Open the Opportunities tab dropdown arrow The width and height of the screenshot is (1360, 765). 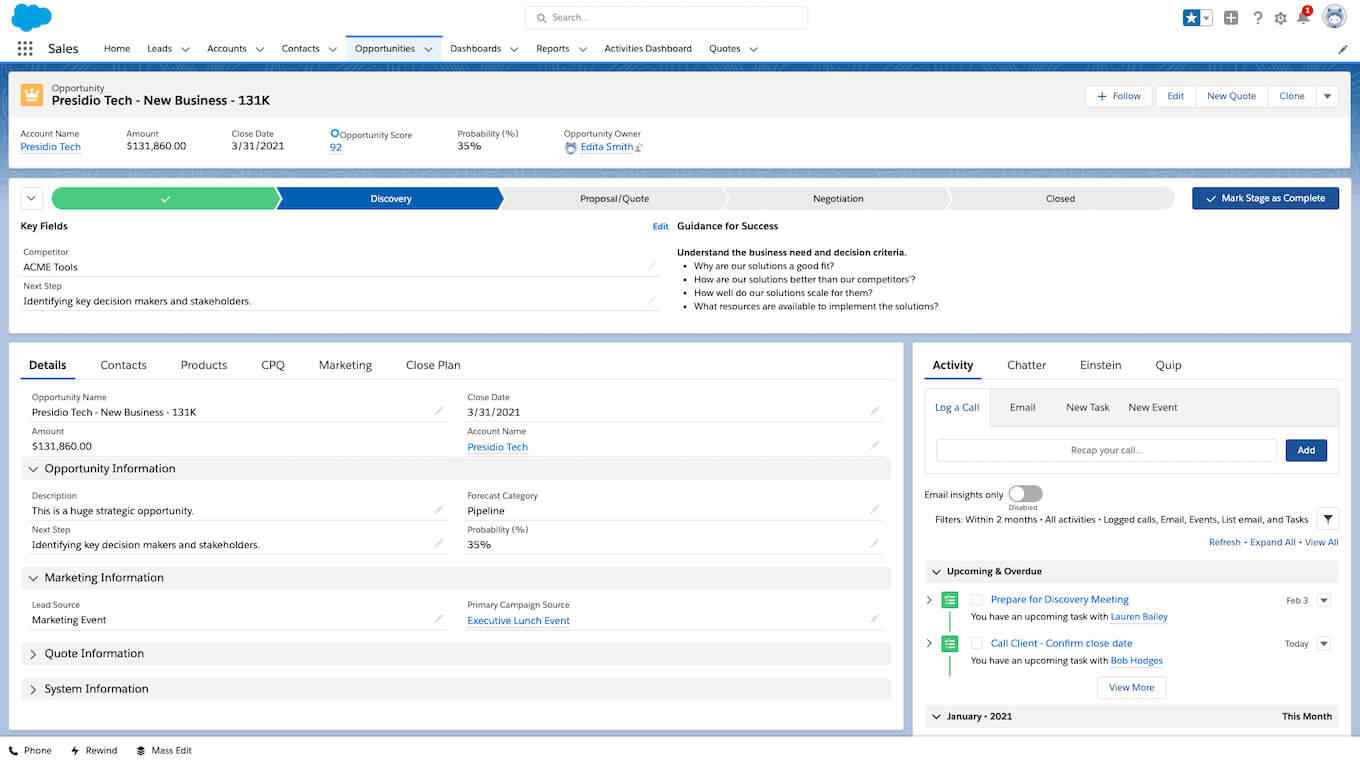pyautogui.click(x=428, y=49)
